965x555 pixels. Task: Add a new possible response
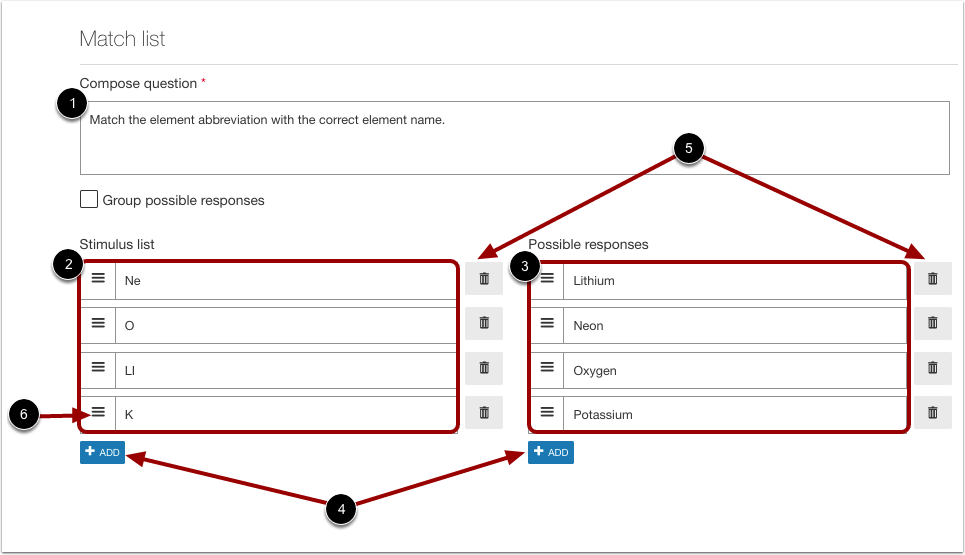point(551,452)
